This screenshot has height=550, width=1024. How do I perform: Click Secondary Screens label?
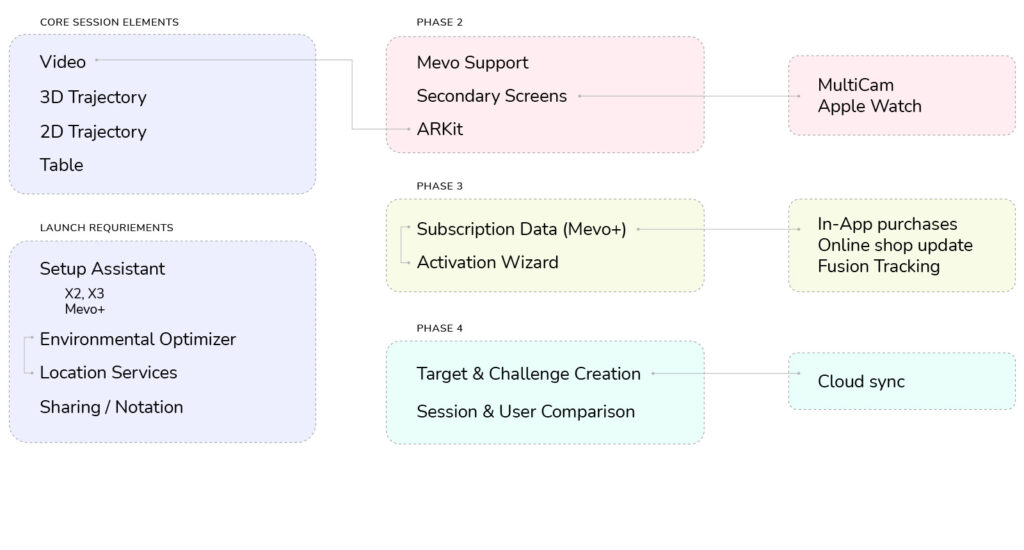pyautogui.click(x=491, y=96)
